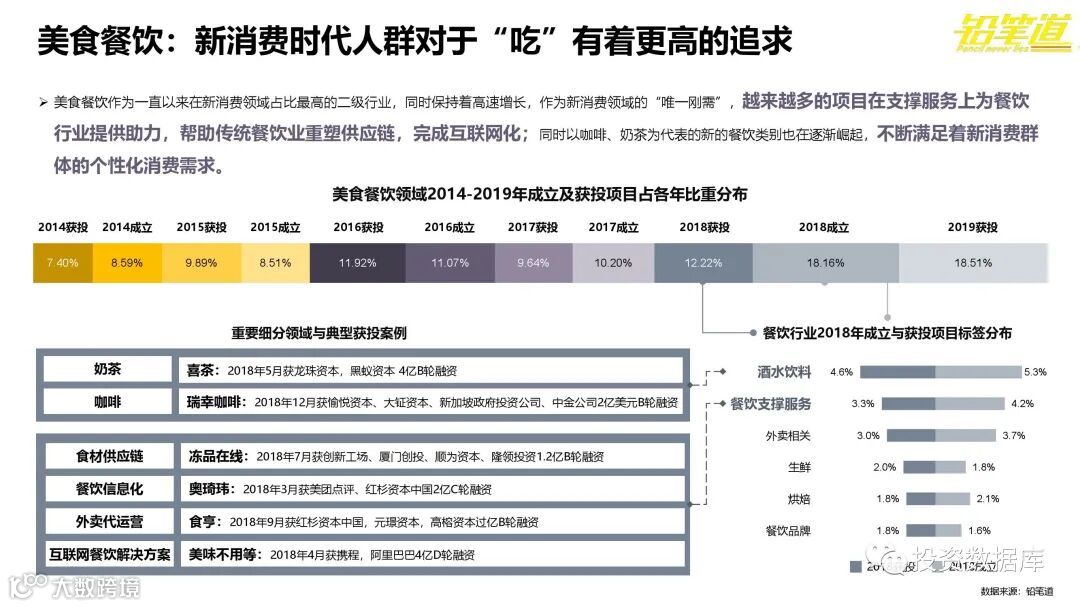
Task: Click the 烘焙 tag label
Action: [800, 499]
